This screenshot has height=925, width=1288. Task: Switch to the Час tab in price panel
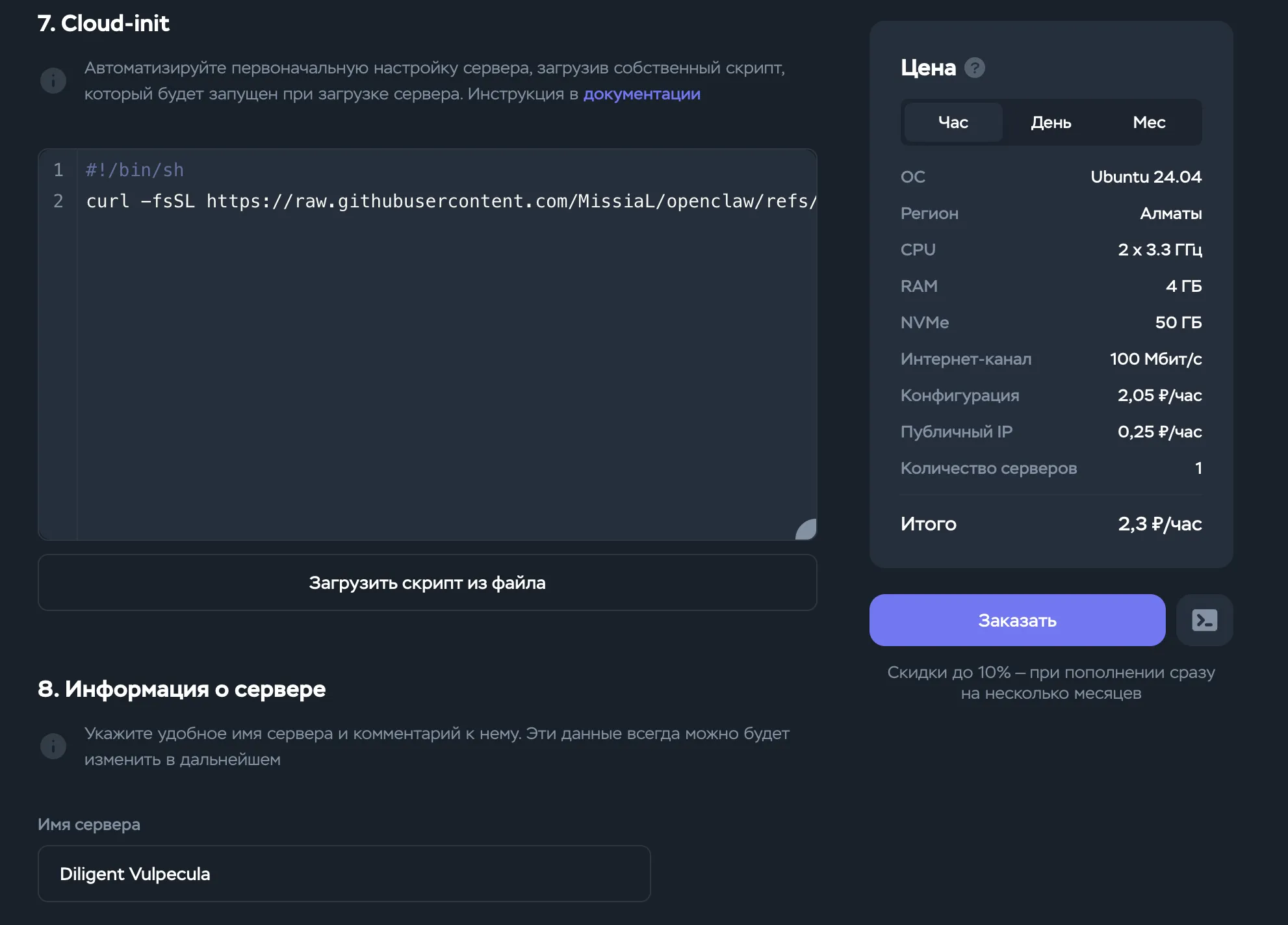(x=952, y=122)
